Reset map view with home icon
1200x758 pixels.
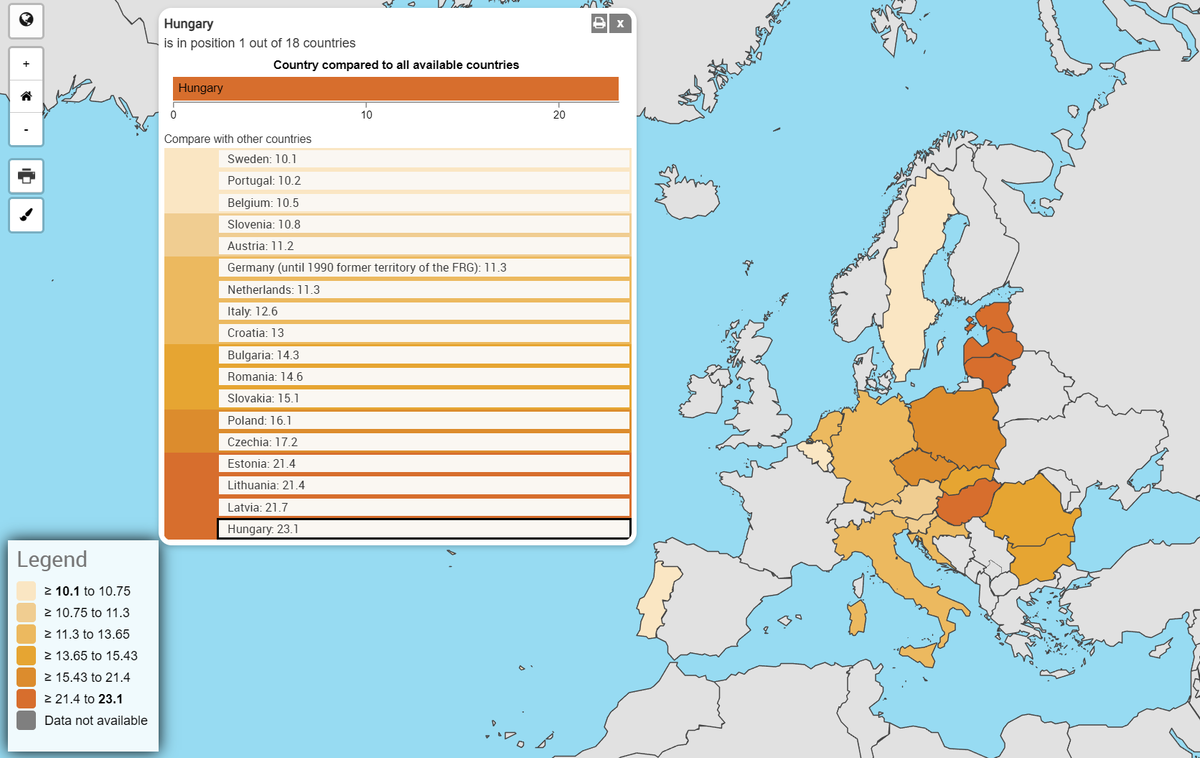(26, 97)
